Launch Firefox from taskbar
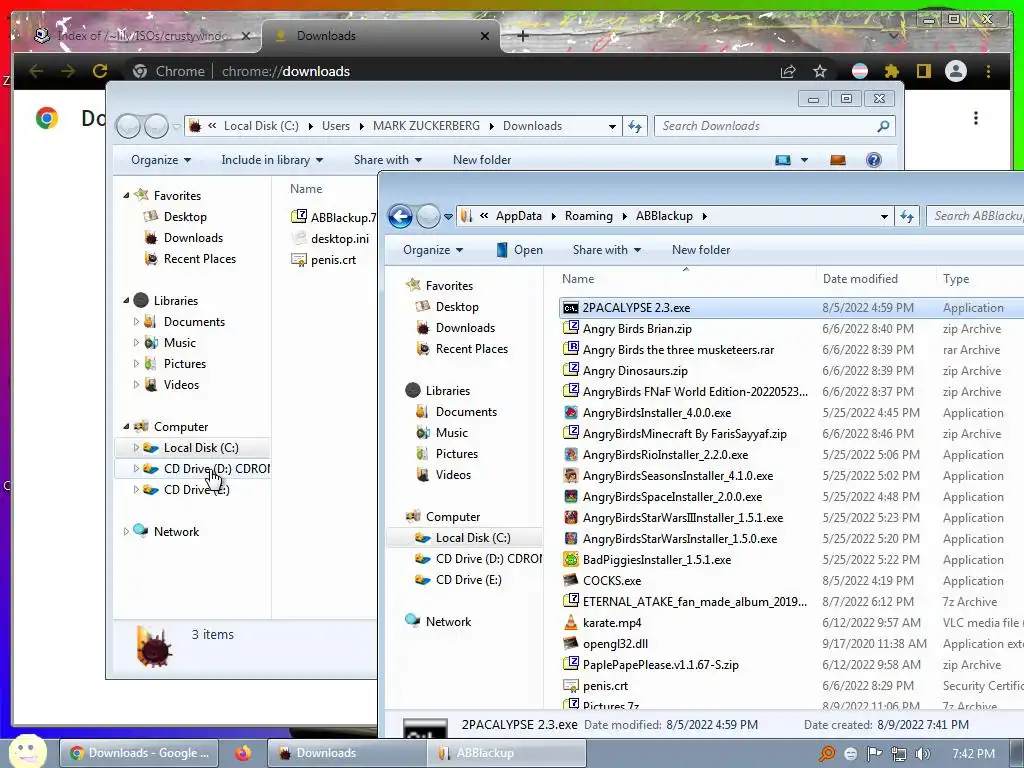This screenshot has width=1024, height=768. coord(243,753)
